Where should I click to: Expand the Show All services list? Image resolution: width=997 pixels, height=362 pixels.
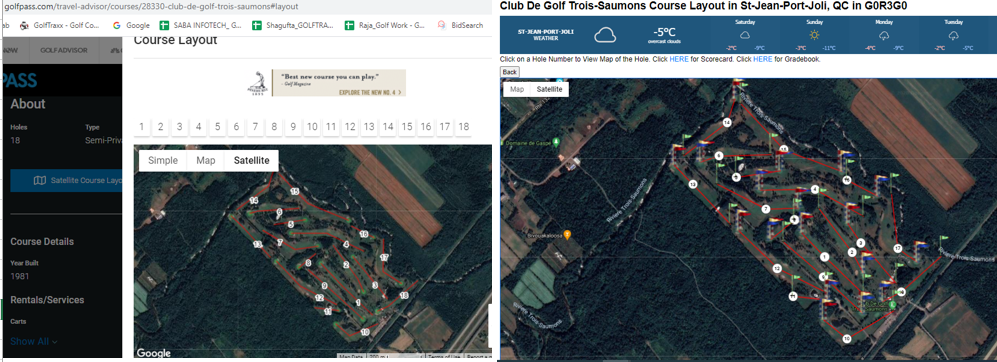coord(34,342)
